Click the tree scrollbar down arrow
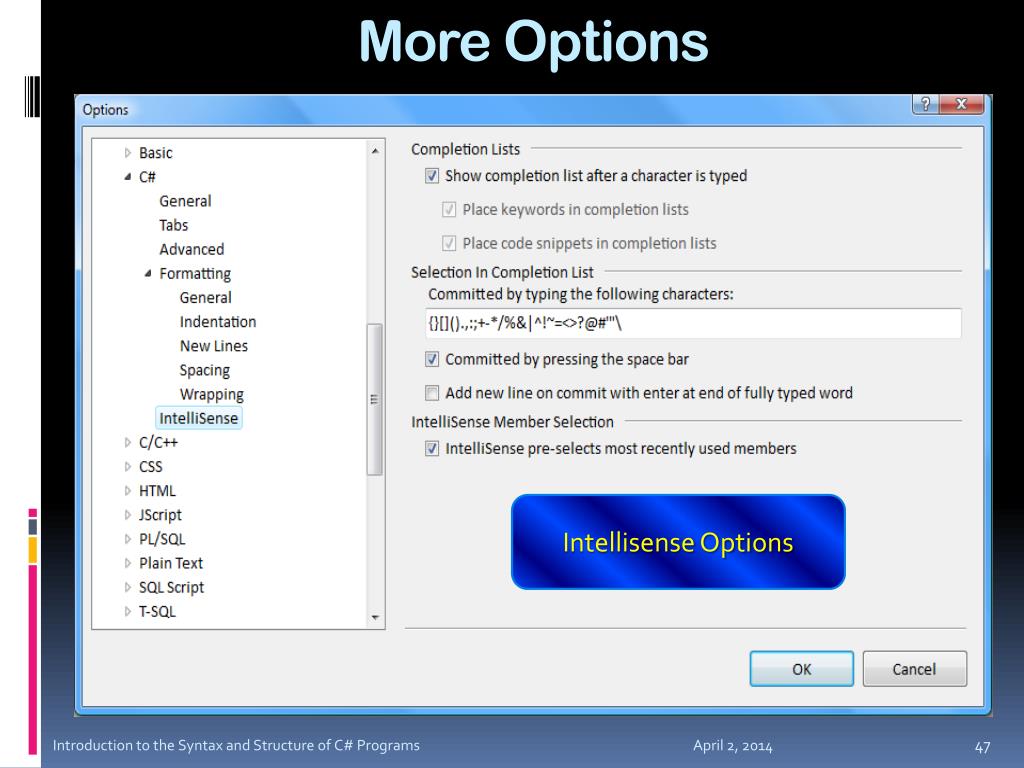The height and width of the screenshot is (768, 1024). click(x=375, y=617)
